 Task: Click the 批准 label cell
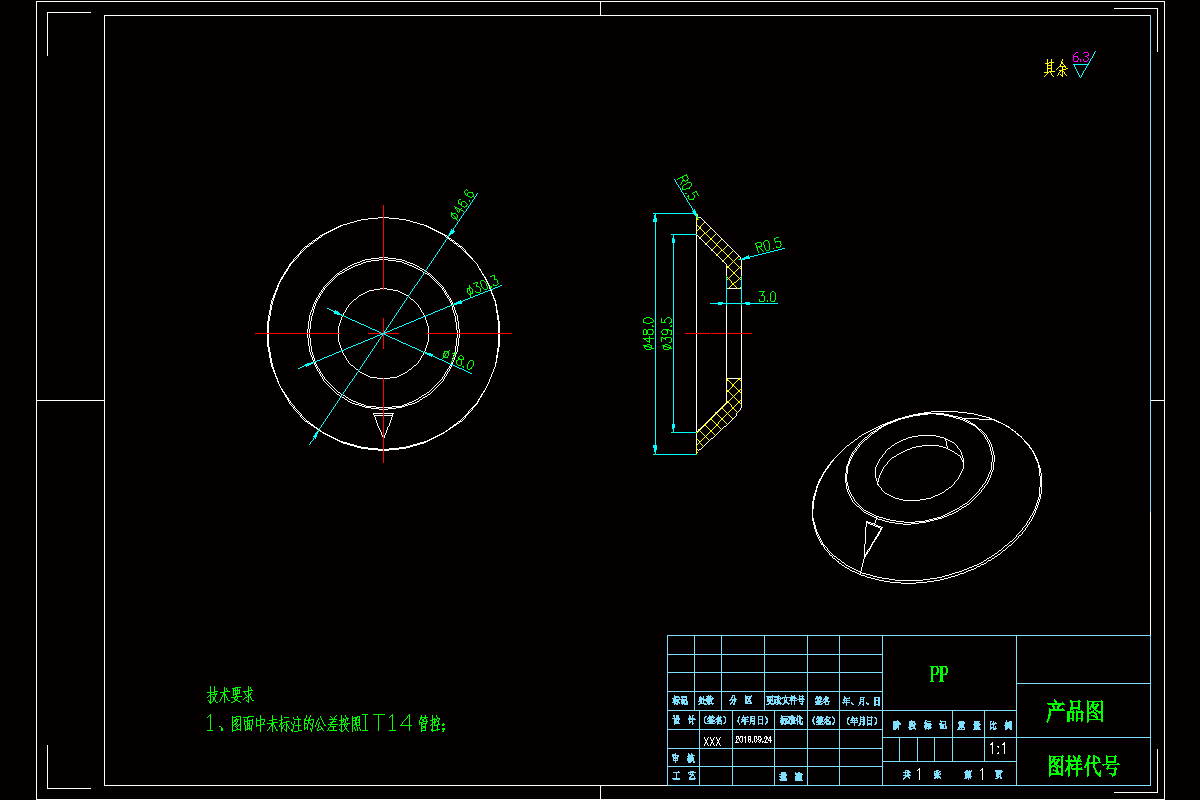(x=791, y=776)
